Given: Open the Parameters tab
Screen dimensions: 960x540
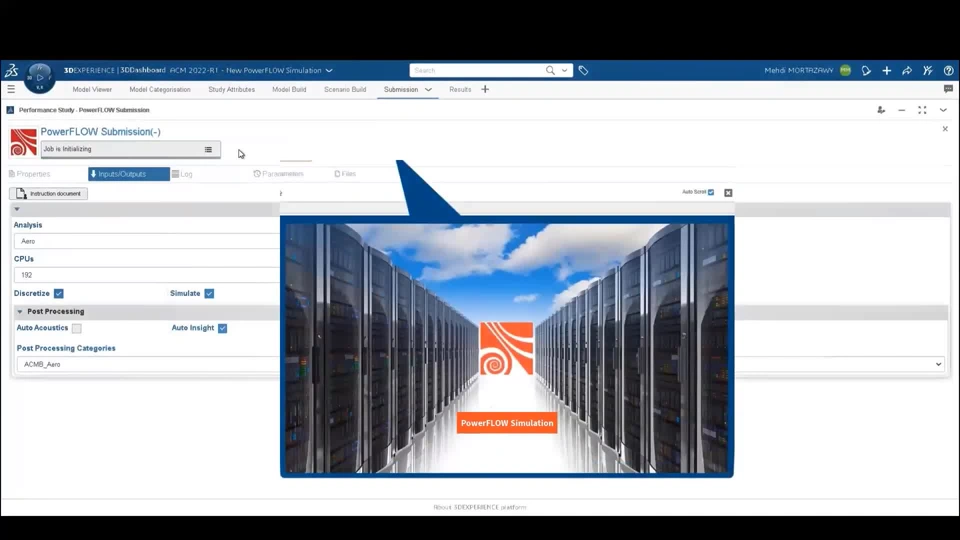Looking at the screenshot, I should pos(279,174).
